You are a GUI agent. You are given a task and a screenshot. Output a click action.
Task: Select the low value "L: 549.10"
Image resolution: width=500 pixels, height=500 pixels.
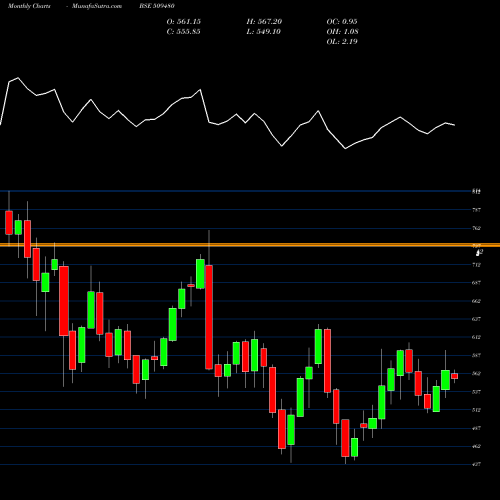[264, 32]
